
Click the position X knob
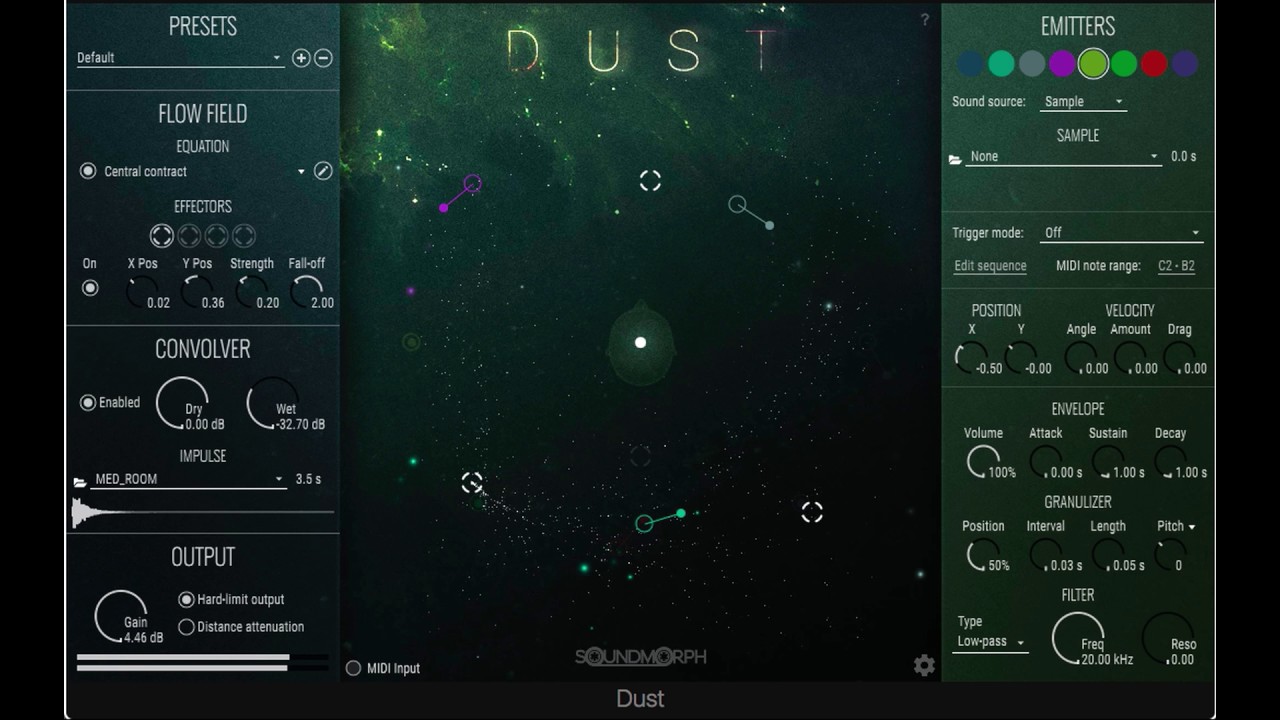pyautogui.click(x=971, y=358)
